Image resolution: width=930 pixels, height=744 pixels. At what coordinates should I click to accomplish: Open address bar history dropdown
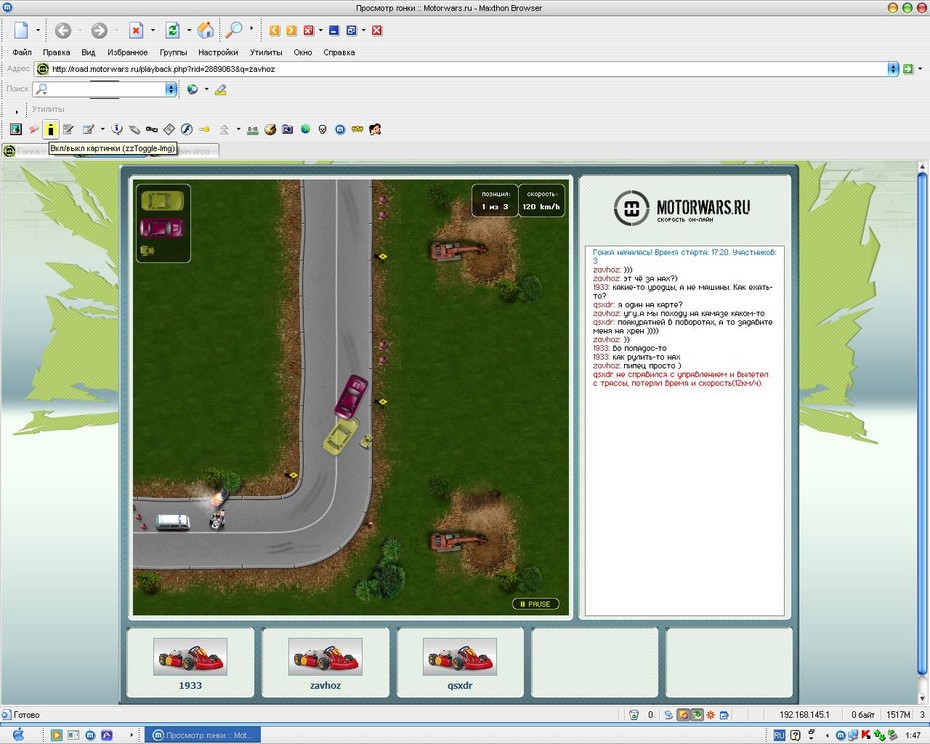click(x=893, y=69)
